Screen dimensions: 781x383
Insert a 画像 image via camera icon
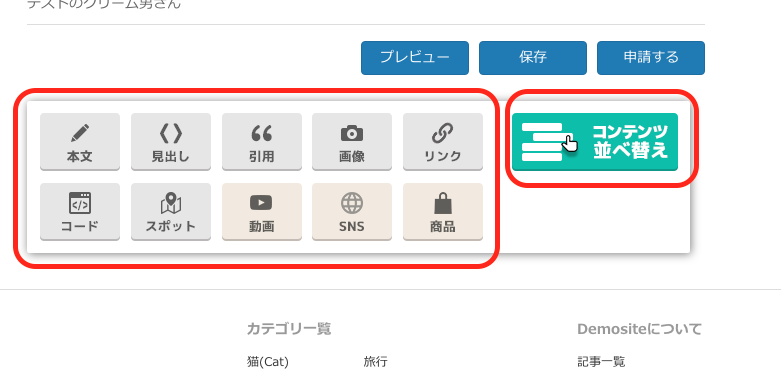352,141
